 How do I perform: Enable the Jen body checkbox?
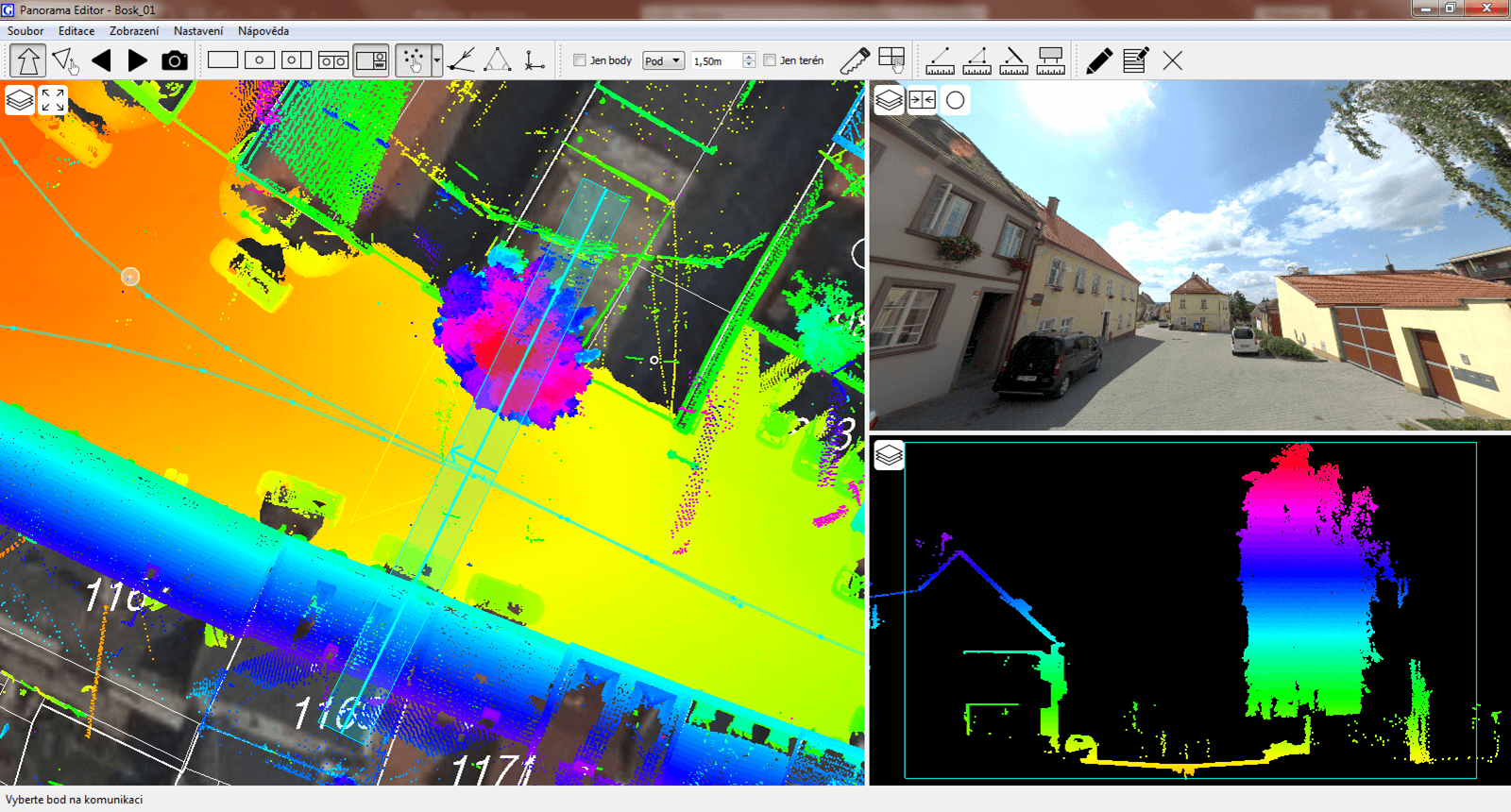[580, 60]
